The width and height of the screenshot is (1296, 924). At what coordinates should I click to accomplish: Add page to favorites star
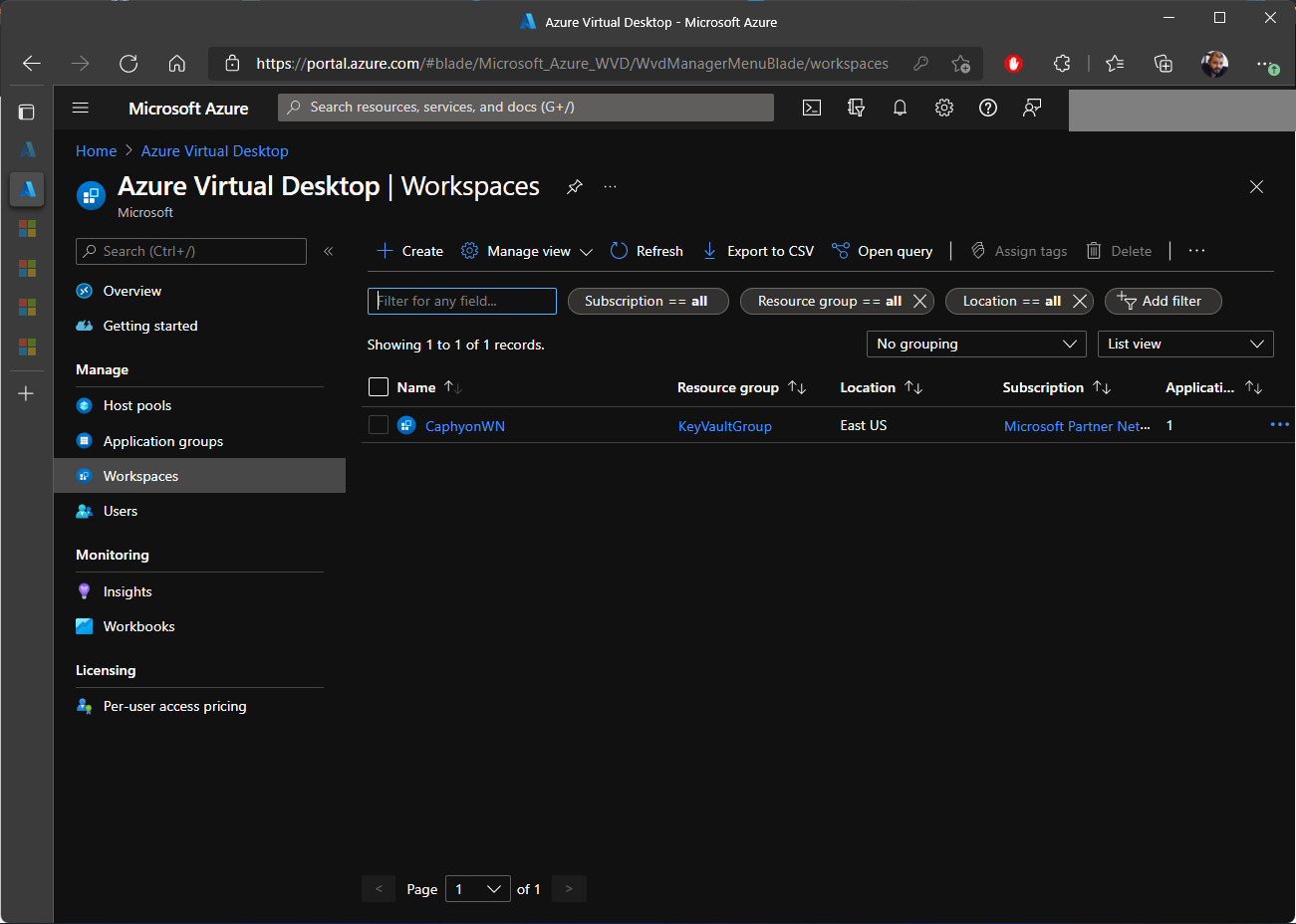[x=960, y=64]
